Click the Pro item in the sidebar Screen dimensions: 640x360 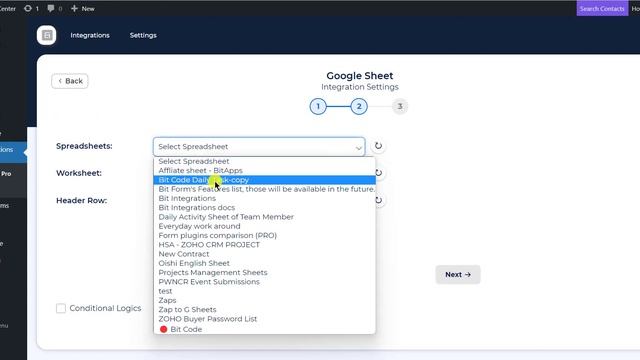pyautogui.click(x=6, y=174)
